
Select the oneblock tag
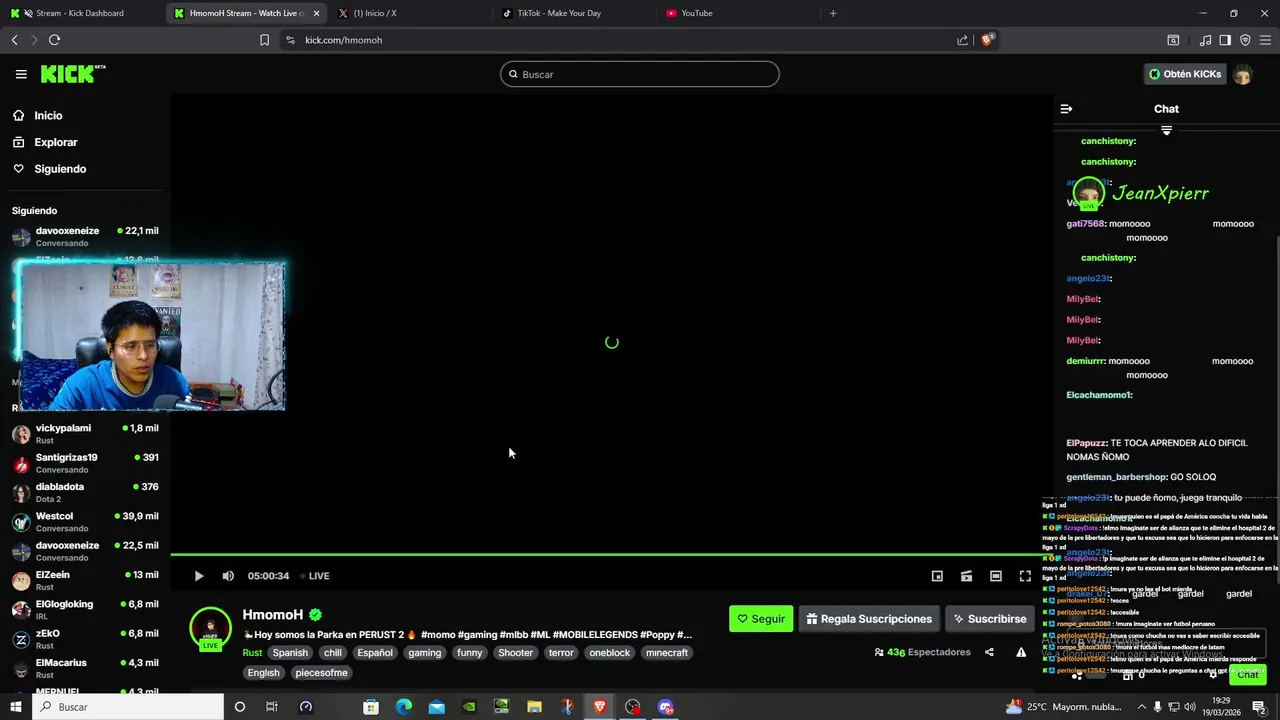click(610, 653)
